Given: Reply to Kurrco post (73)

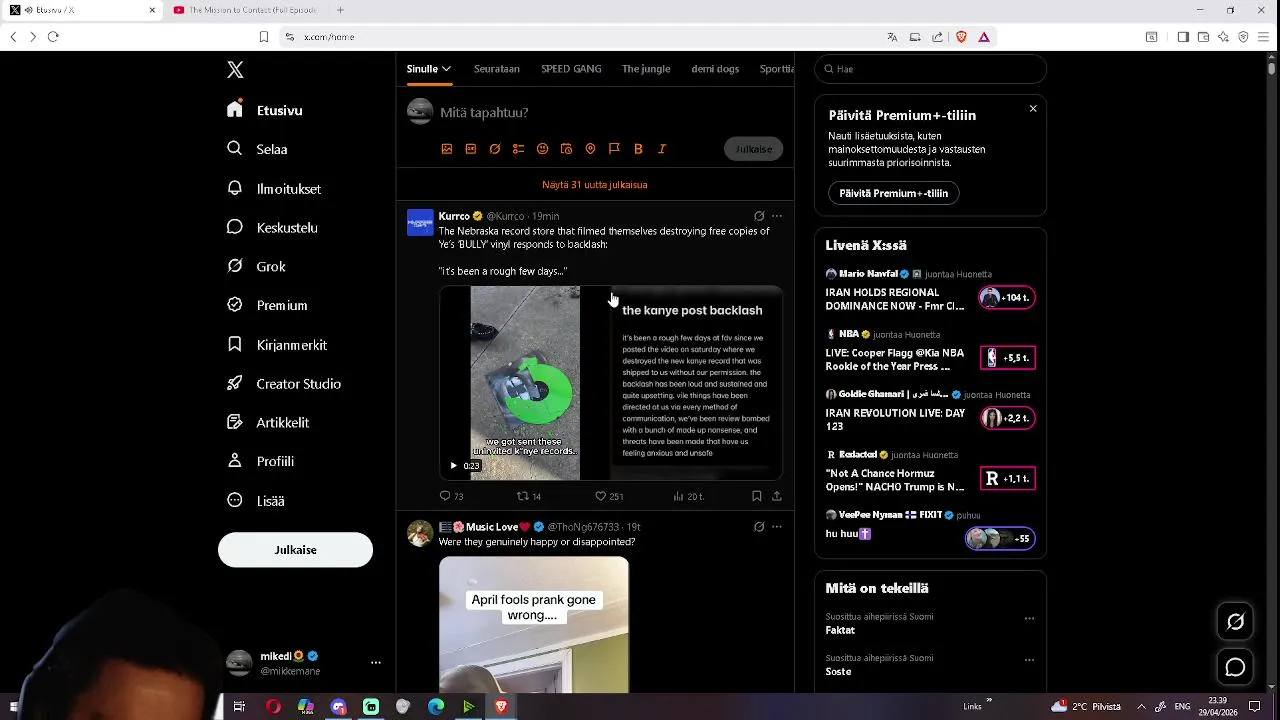Looking at the screenshot, I should point(451,496).
